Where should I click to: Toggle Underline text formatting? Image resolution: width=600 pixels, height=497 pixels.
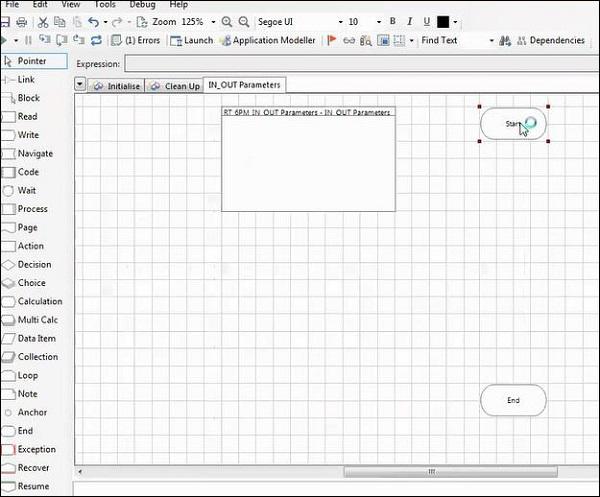coord(427,22)
